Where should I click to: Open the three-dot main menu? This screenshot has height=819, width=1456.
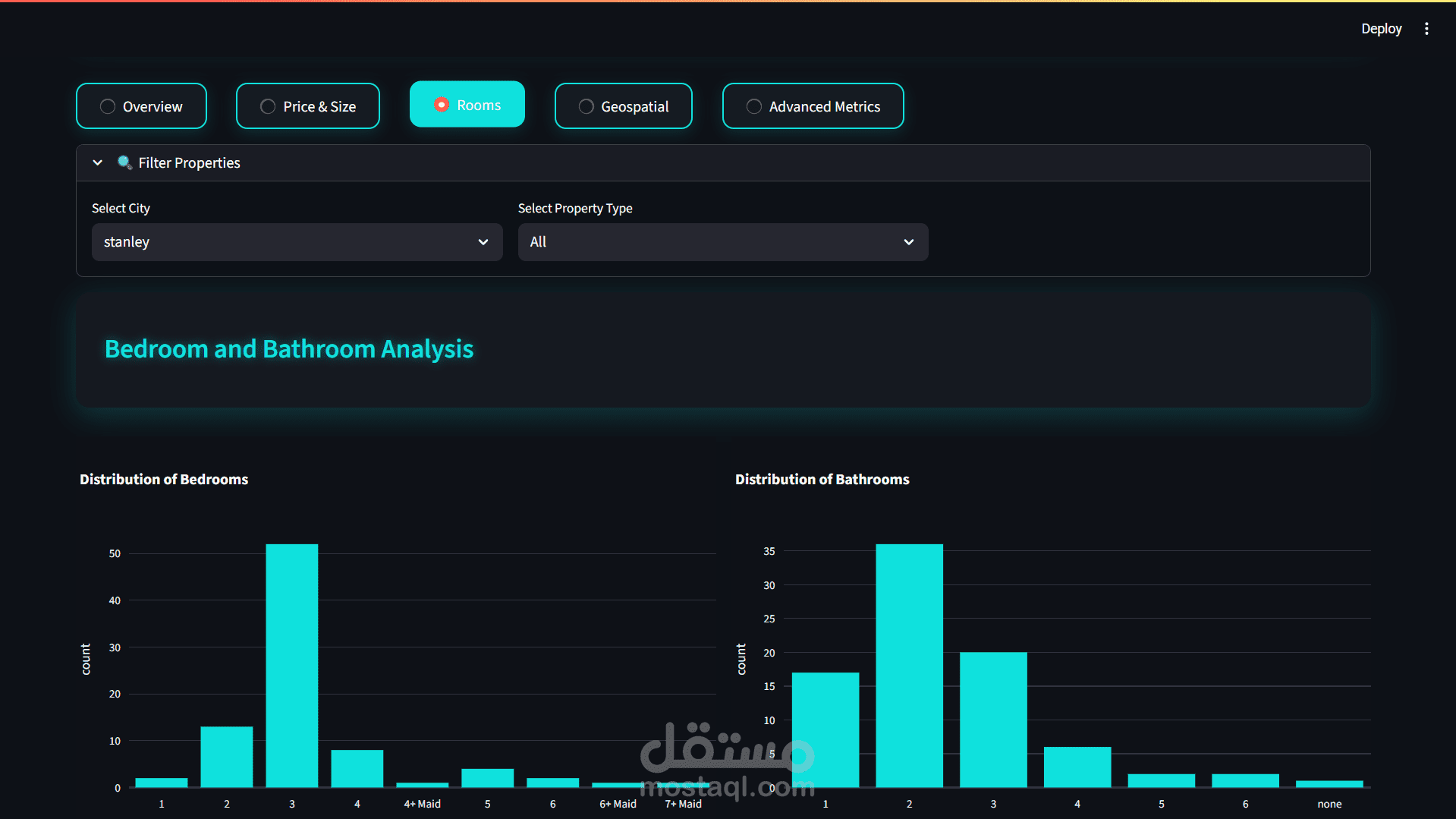[1426, 29]
